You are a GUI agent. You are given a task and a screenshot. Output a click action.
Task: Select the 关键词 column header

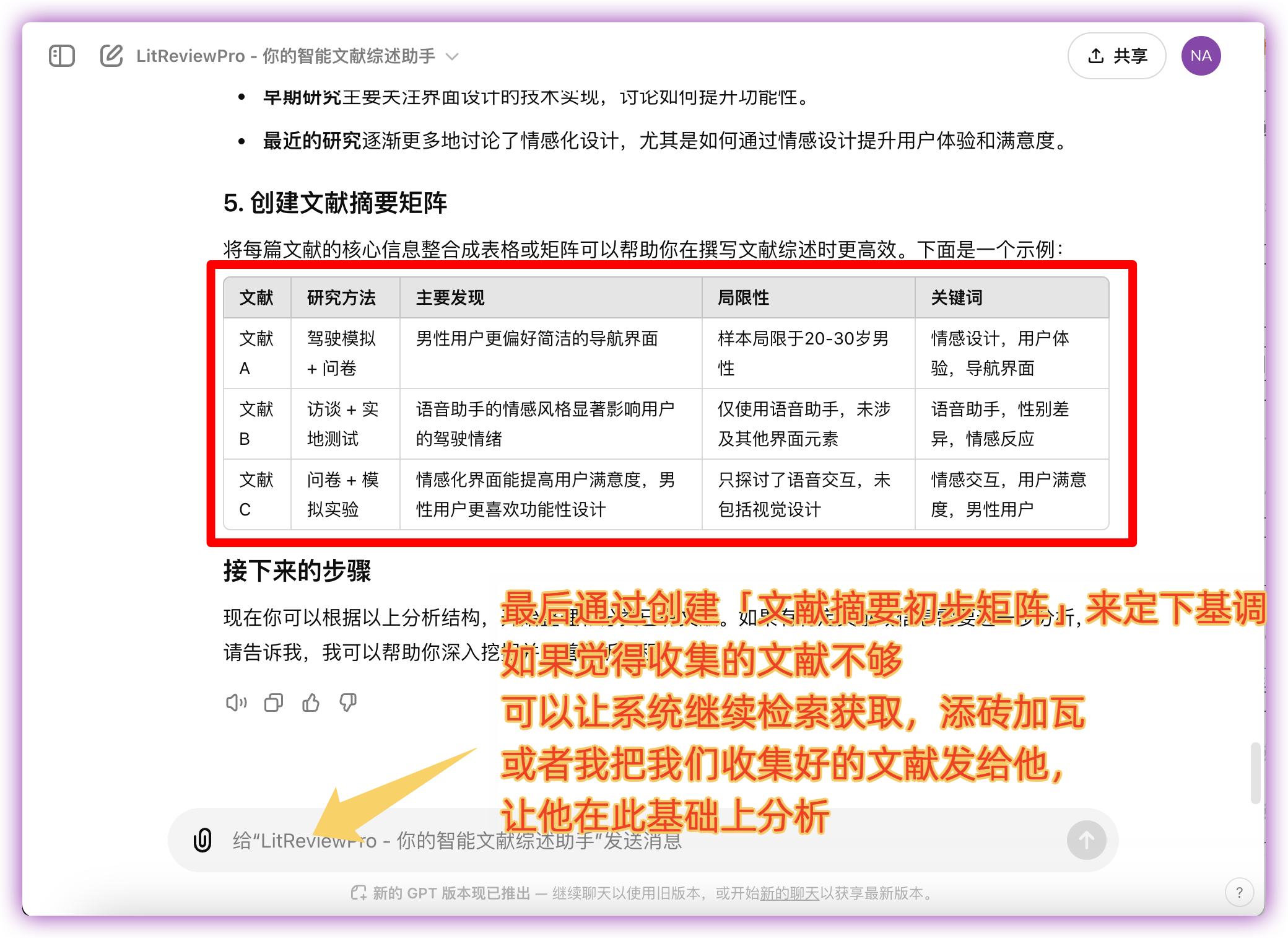pos(1012,298)
